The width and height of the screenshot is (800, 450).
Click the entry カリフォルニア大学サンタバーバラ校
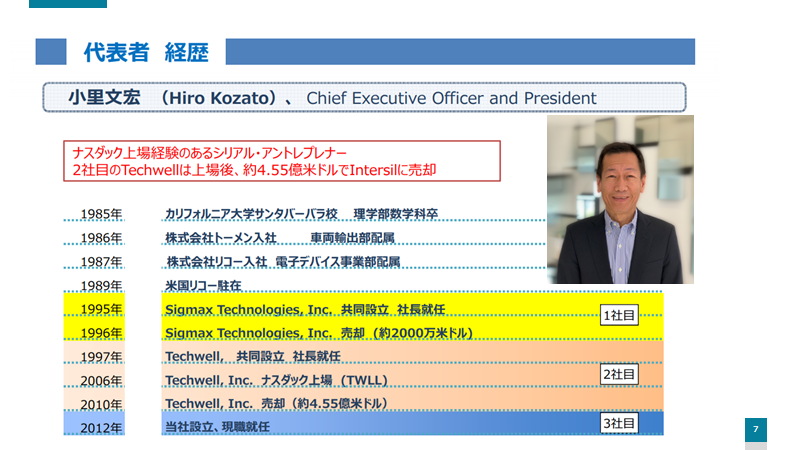(x=251, y=214)
